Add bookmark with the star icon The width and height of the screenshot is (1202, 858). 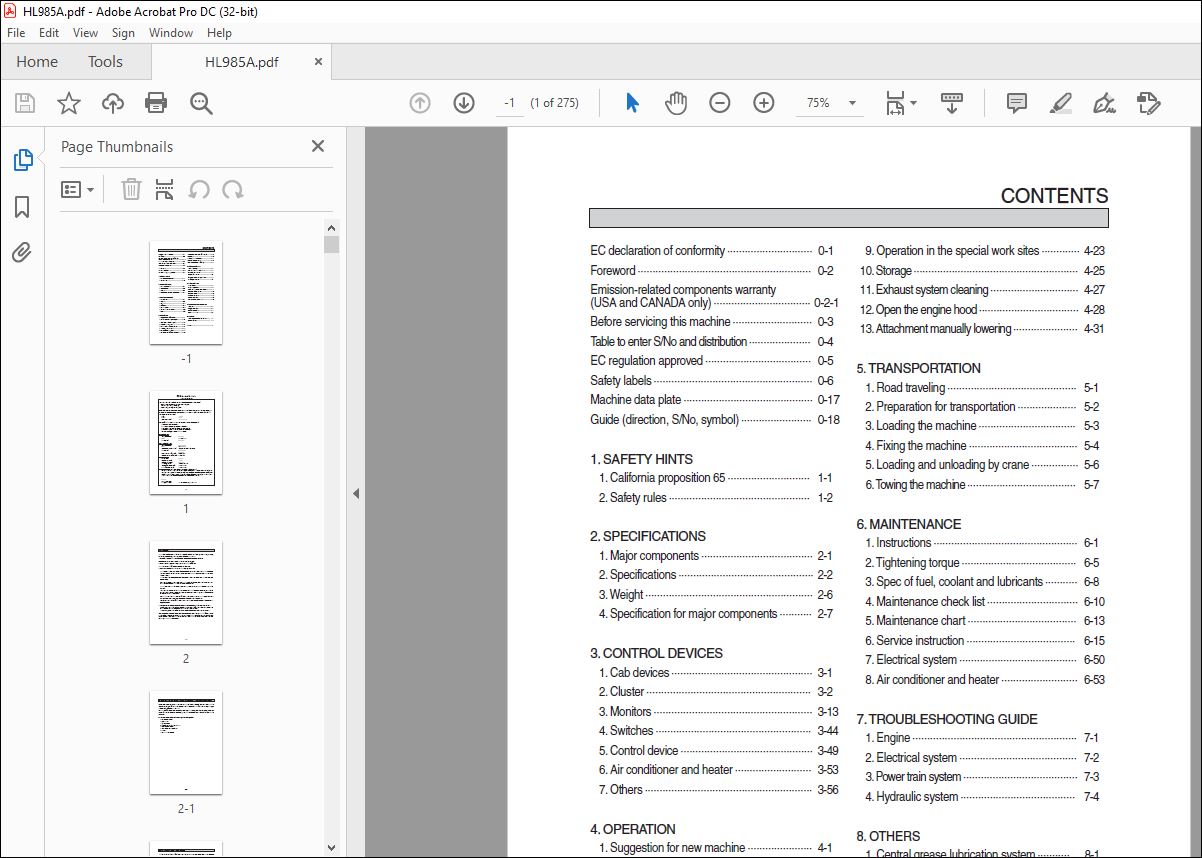click(68, 103)
